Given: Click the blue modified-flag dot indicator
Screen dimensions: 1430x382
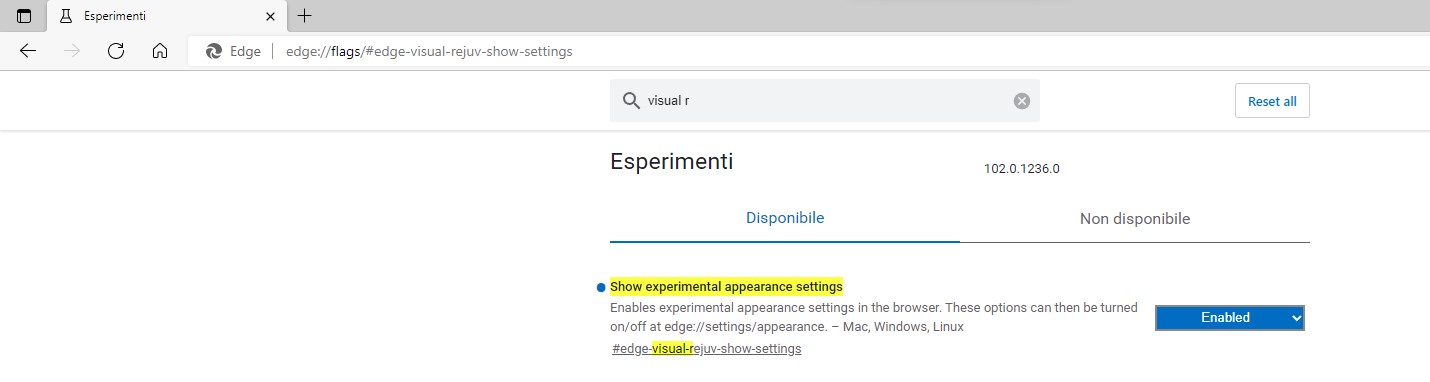Looking at the screenshot, I should click(601, 288).
